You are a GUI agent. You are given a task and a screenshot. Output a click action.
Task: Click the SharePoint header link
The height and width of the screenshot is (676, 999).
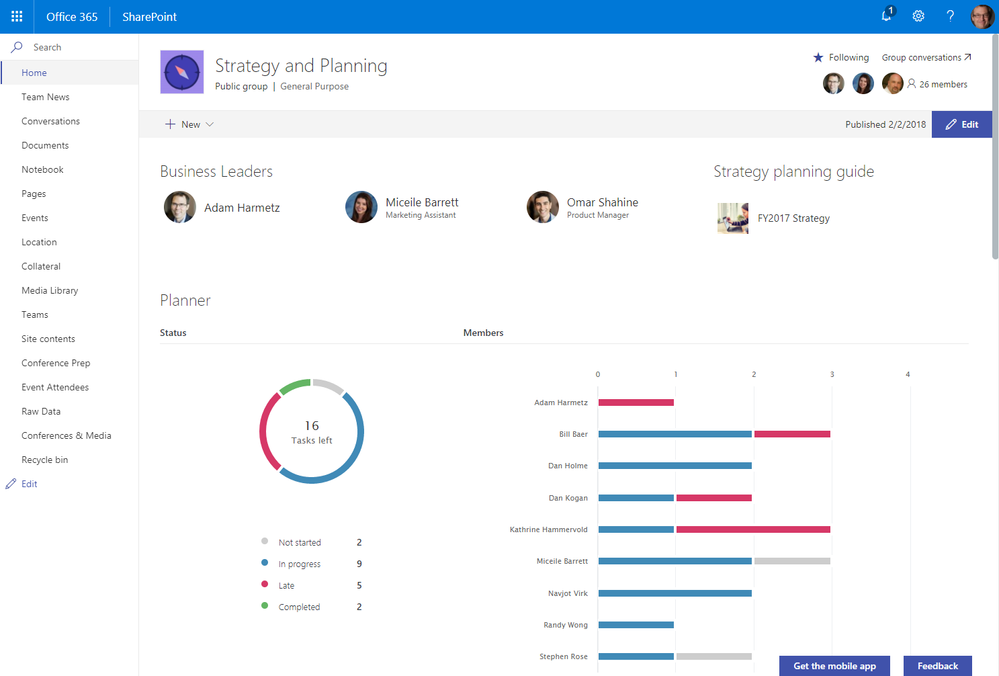coord(150,17)
